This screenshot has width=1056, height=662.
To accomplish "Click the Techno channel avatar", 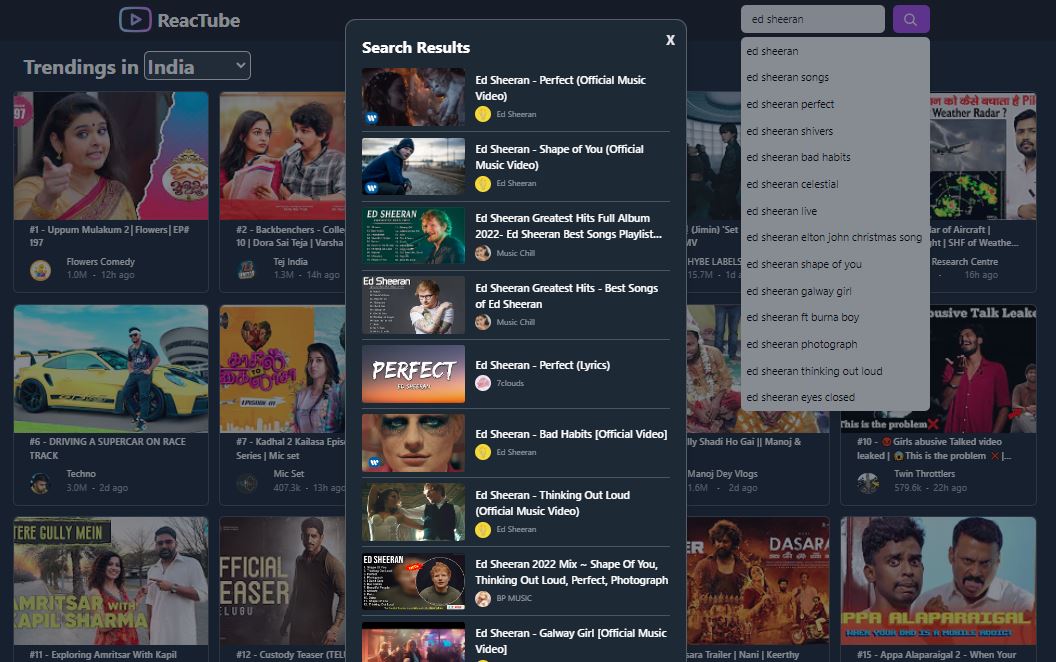I will point(40,483).
